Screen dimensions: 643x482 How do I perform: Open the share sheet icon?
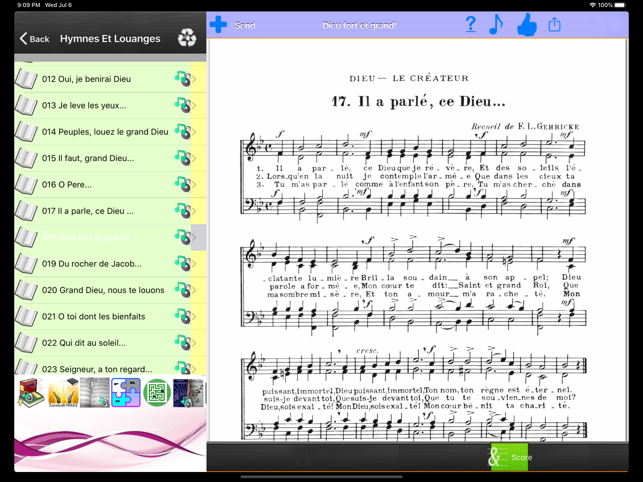point(554,24)
